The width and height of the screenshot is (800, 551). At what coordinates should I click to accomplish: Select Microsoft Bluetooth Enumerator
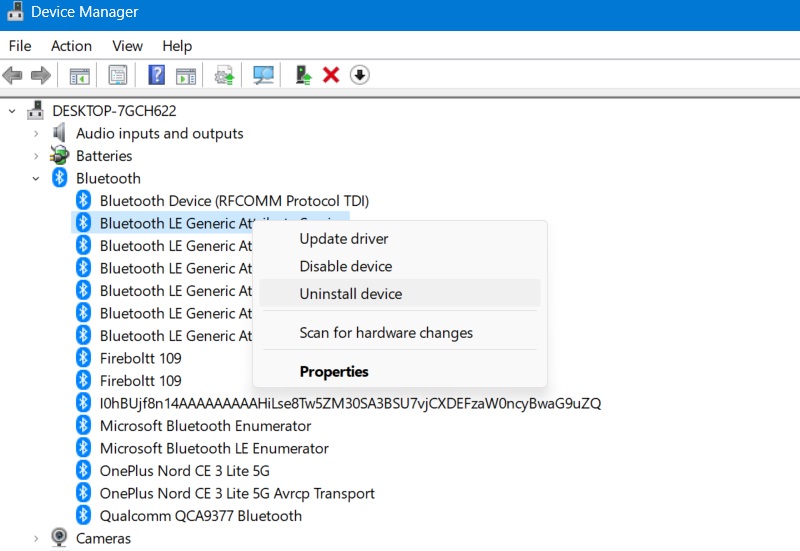coord(205,425)
